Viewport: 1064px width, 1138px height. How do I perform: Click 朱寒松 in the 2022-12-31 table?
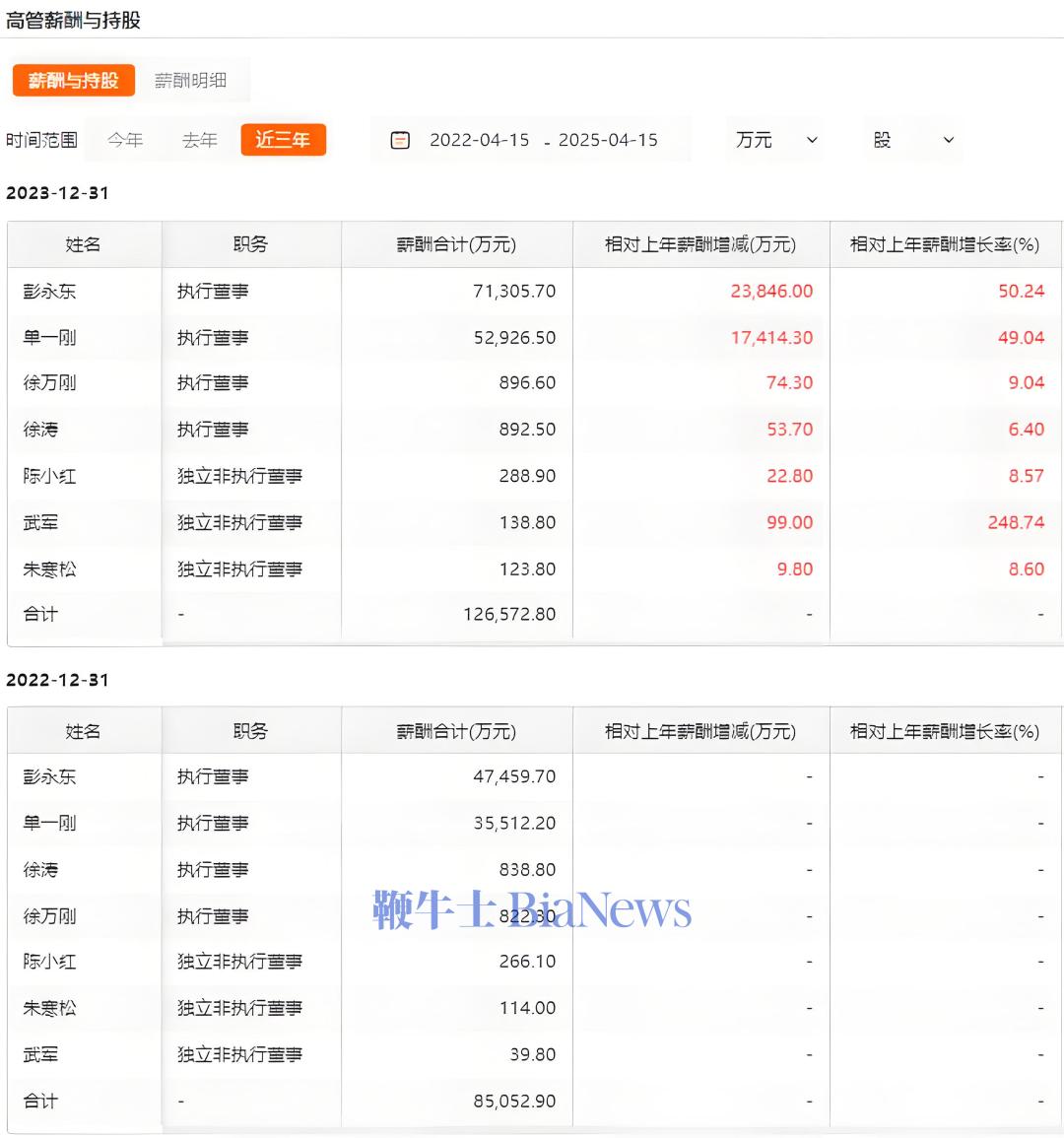click(x=49, y=1008)
